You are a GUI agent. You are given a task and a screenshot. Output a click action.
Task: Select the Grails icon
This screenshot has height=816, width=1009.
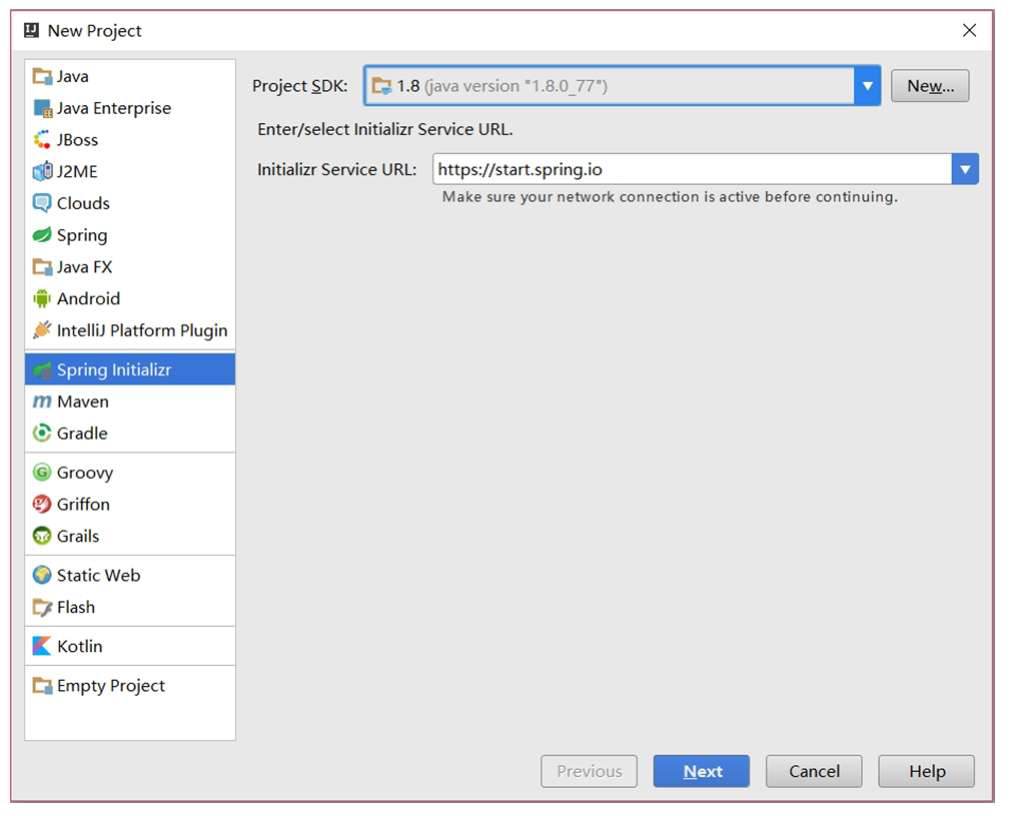(x=42, y=536)
